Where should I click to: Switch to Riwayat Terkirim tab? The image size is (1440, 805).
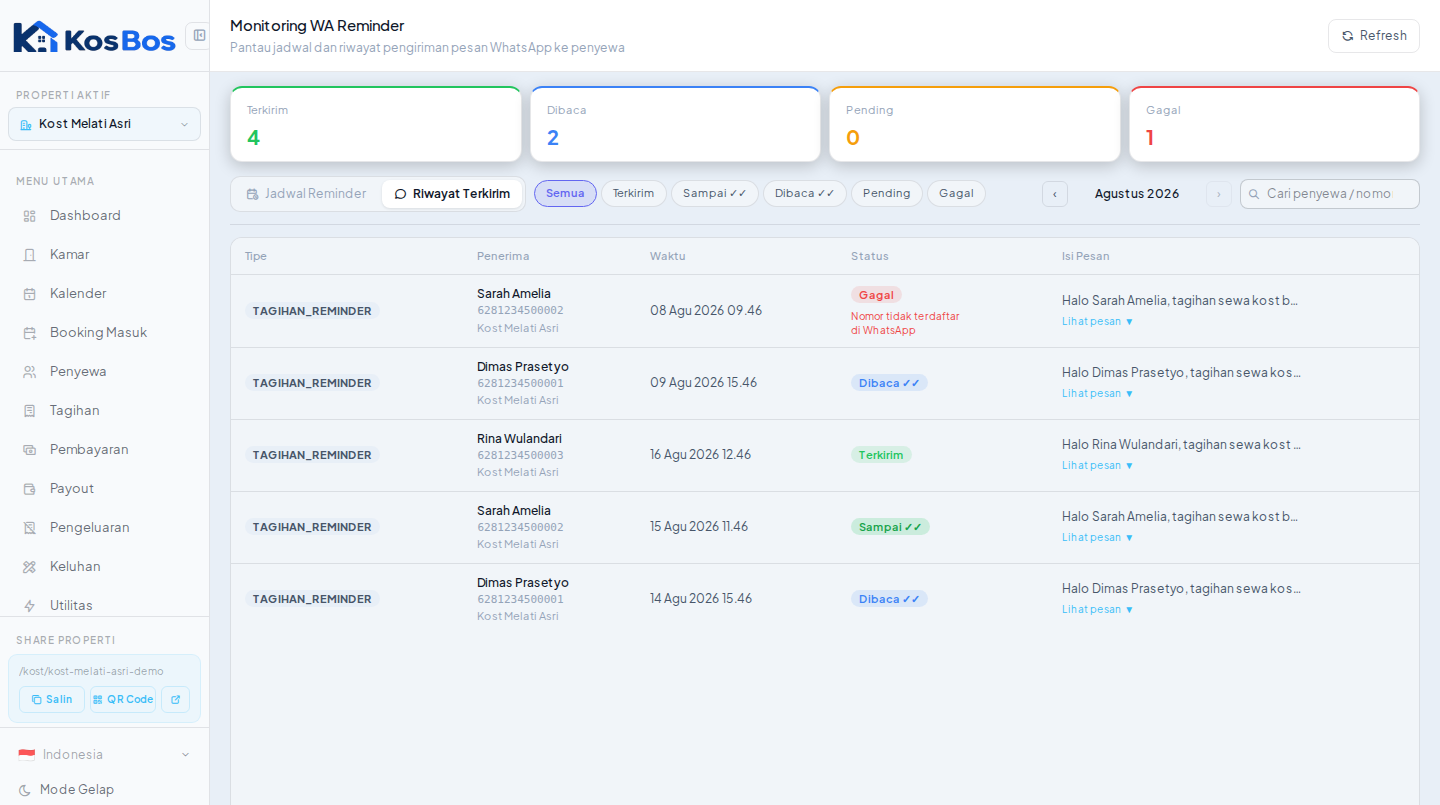coord(452,194)
